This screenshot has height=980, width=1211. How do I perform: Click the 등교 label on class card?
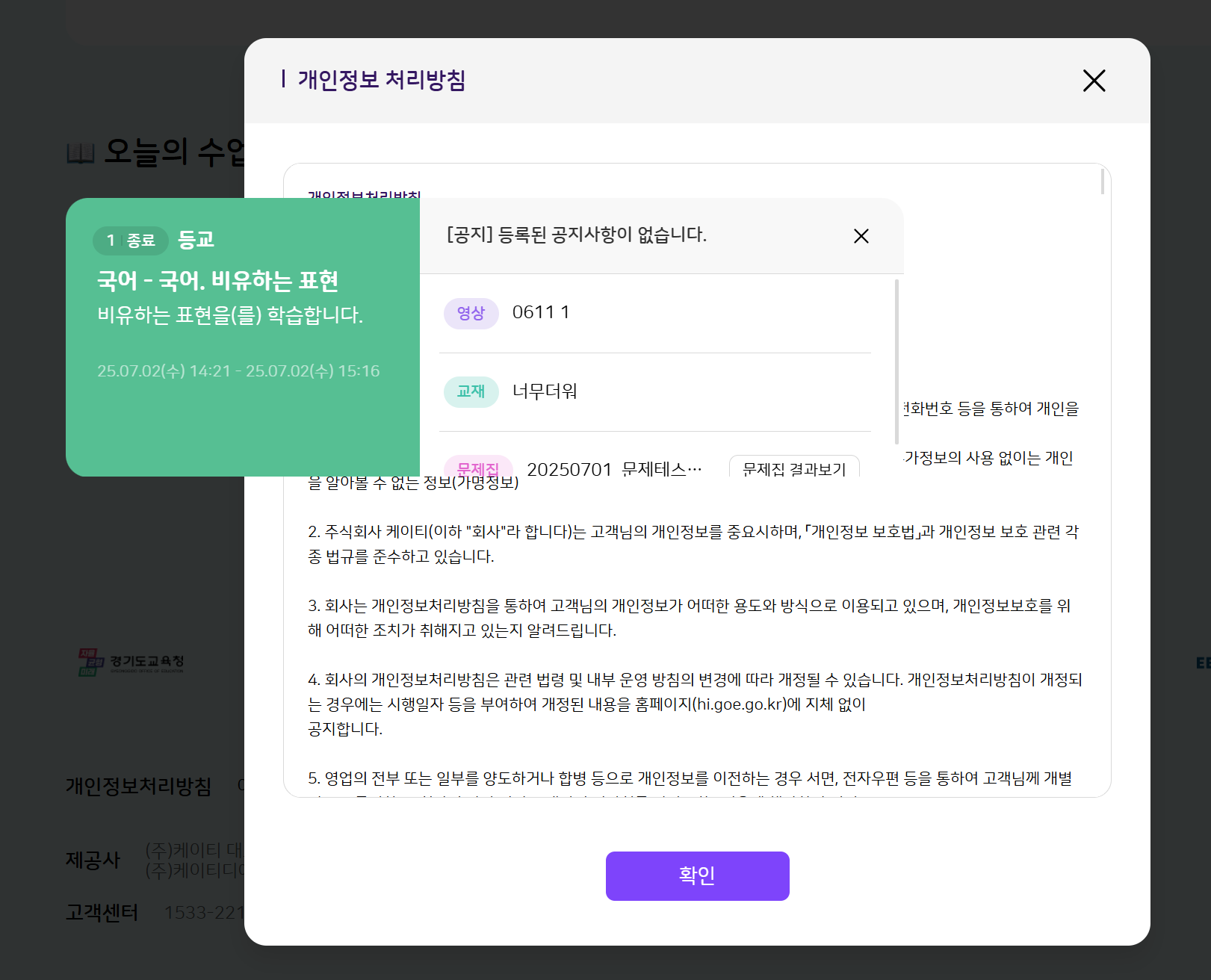tap(196, 240)
